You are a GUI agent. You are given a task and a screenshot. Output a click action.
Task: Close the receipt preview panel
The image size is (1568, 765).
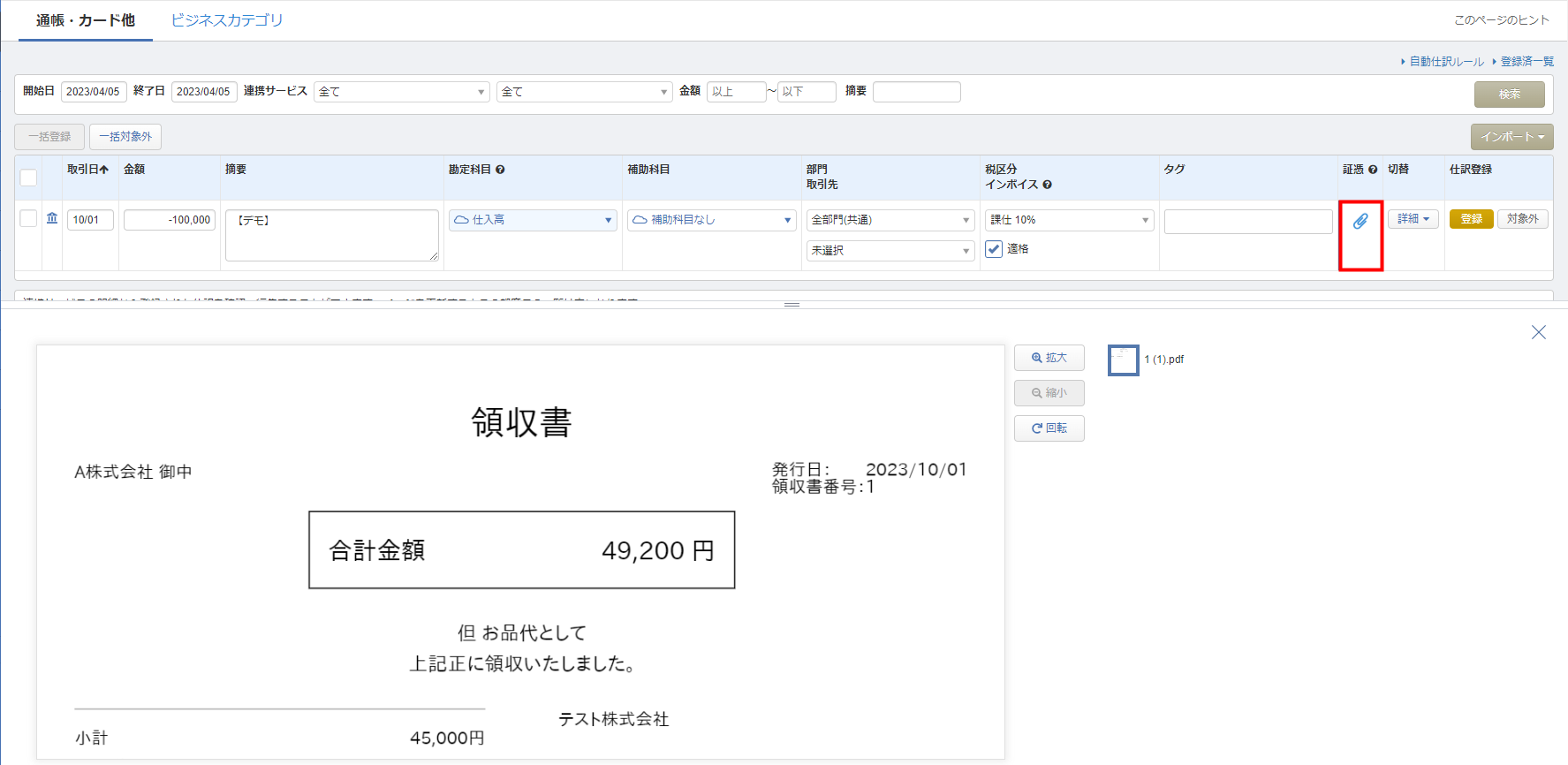1539,332
